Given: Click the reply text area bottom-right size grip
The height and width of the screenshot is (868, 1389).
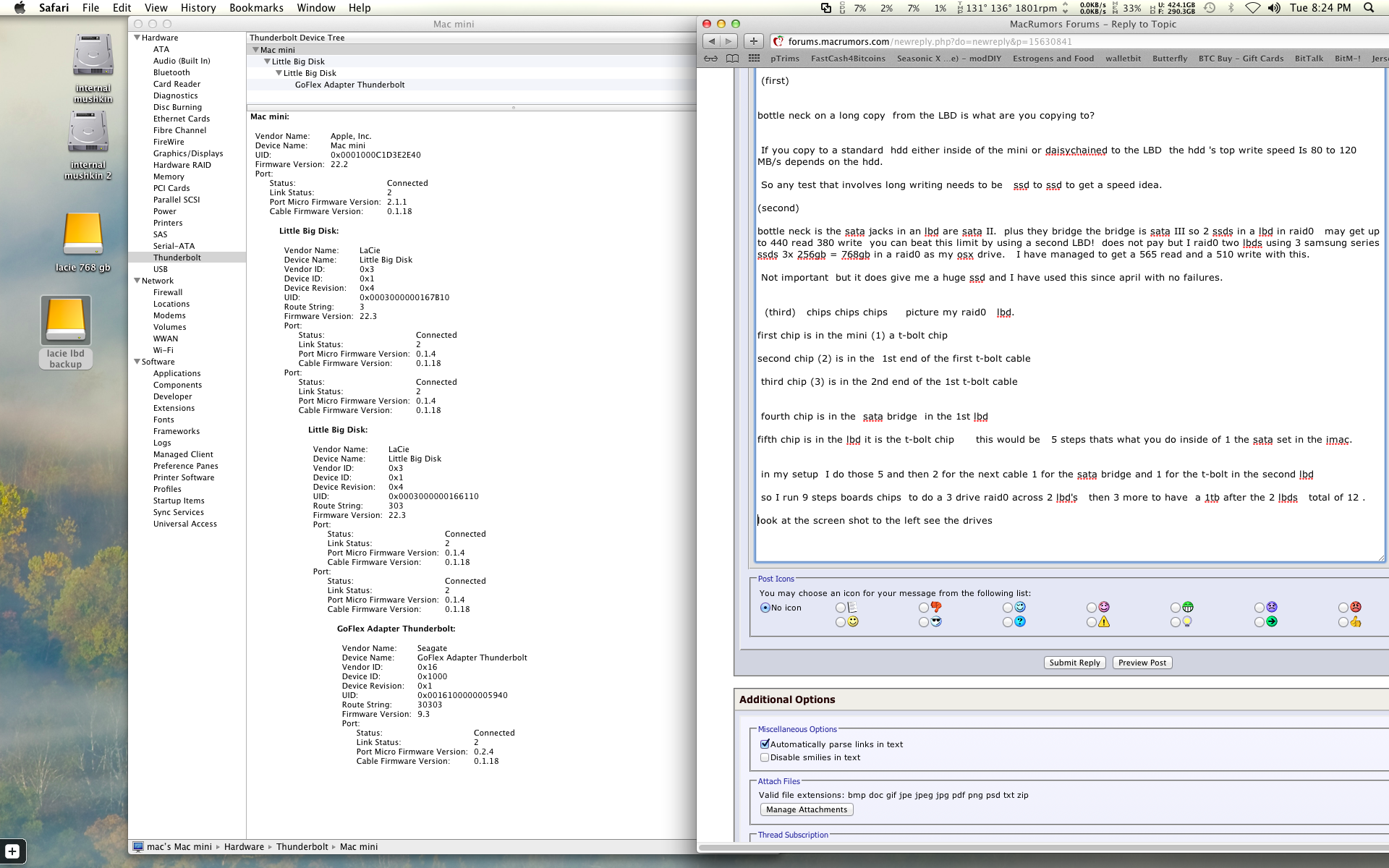Looking at the screenshot, I should coord(1380,557).
